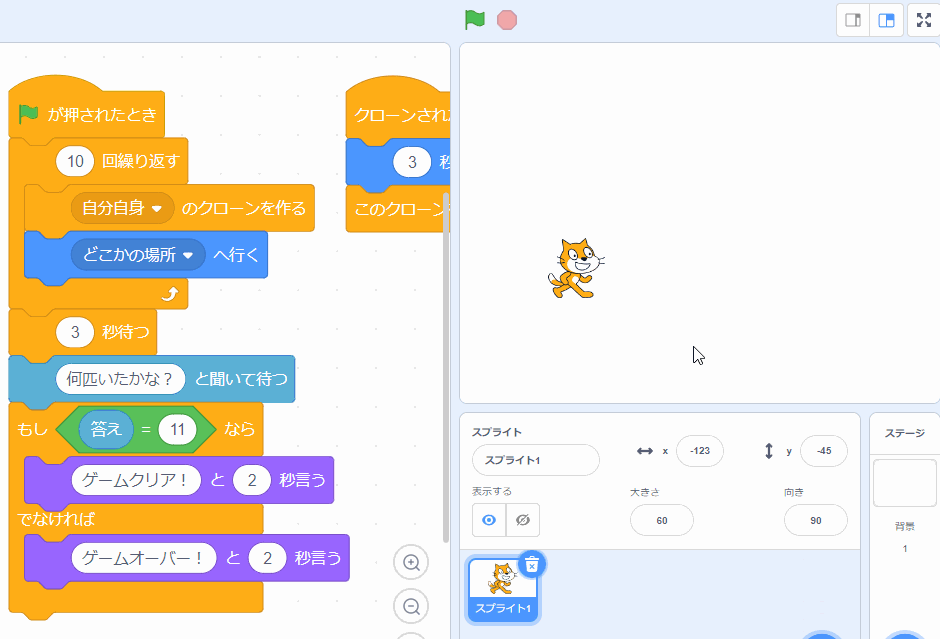The height and width of the screenshot is (639, 940).
Task: Click the red stop sign
Action: tap(508, 19)
